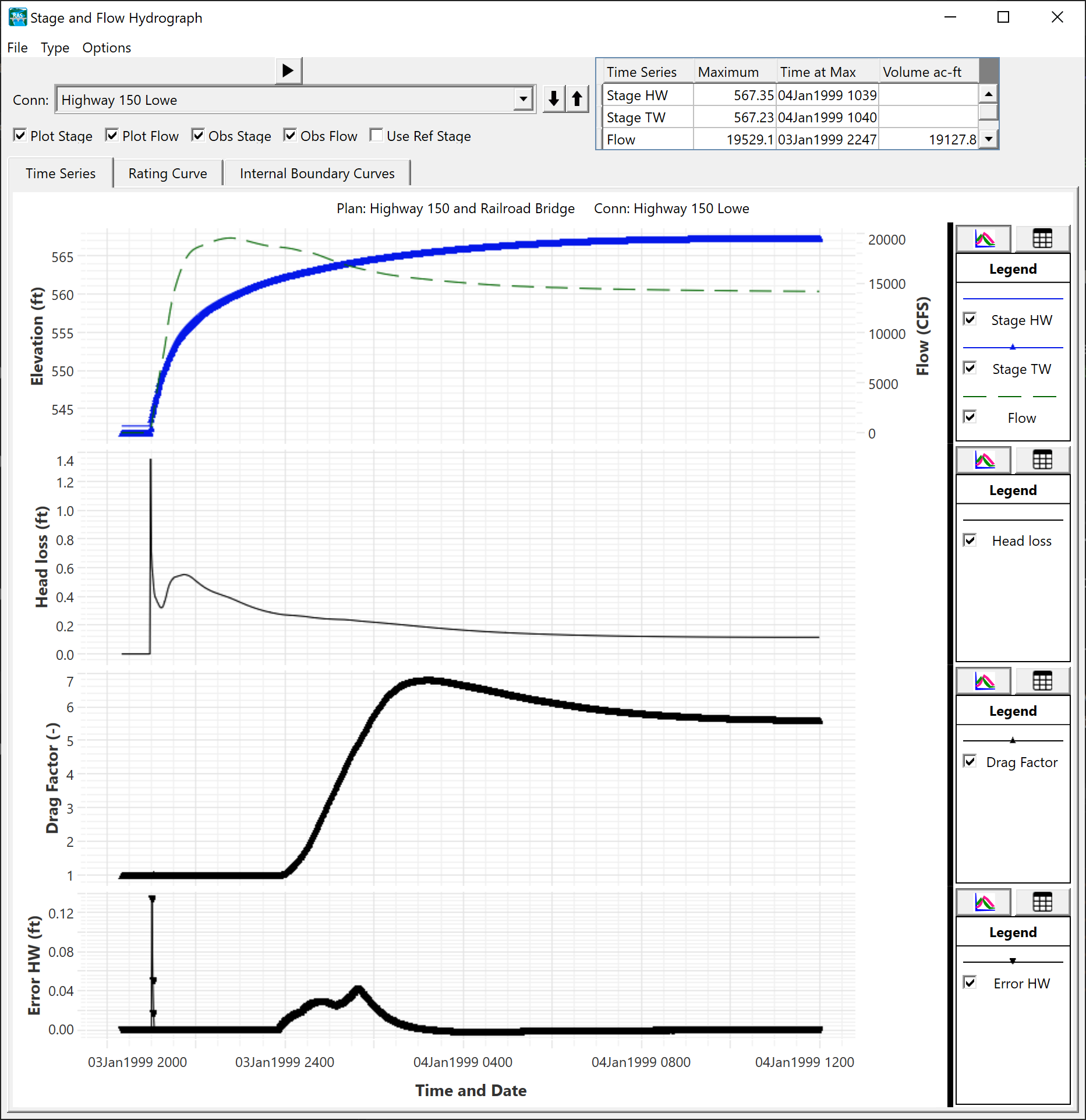Hide the Stage TW series via its legend checkbox

pos(970,368)
